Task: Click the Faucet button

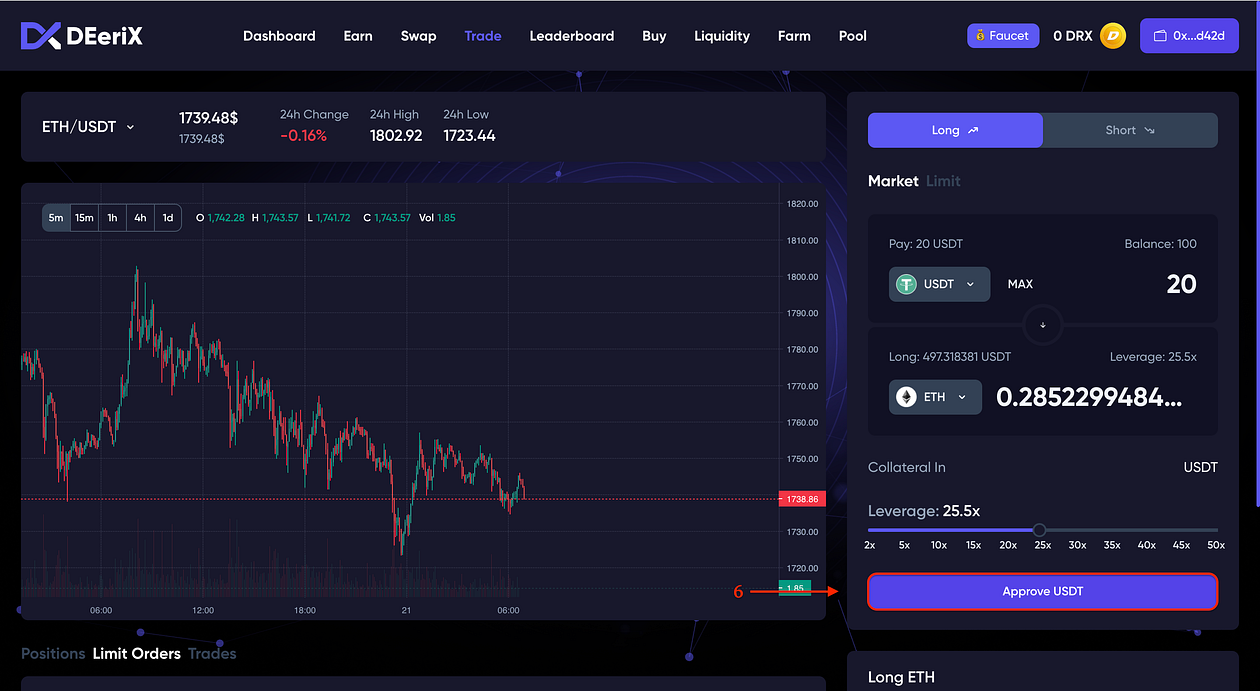Action: [1003, 36]
